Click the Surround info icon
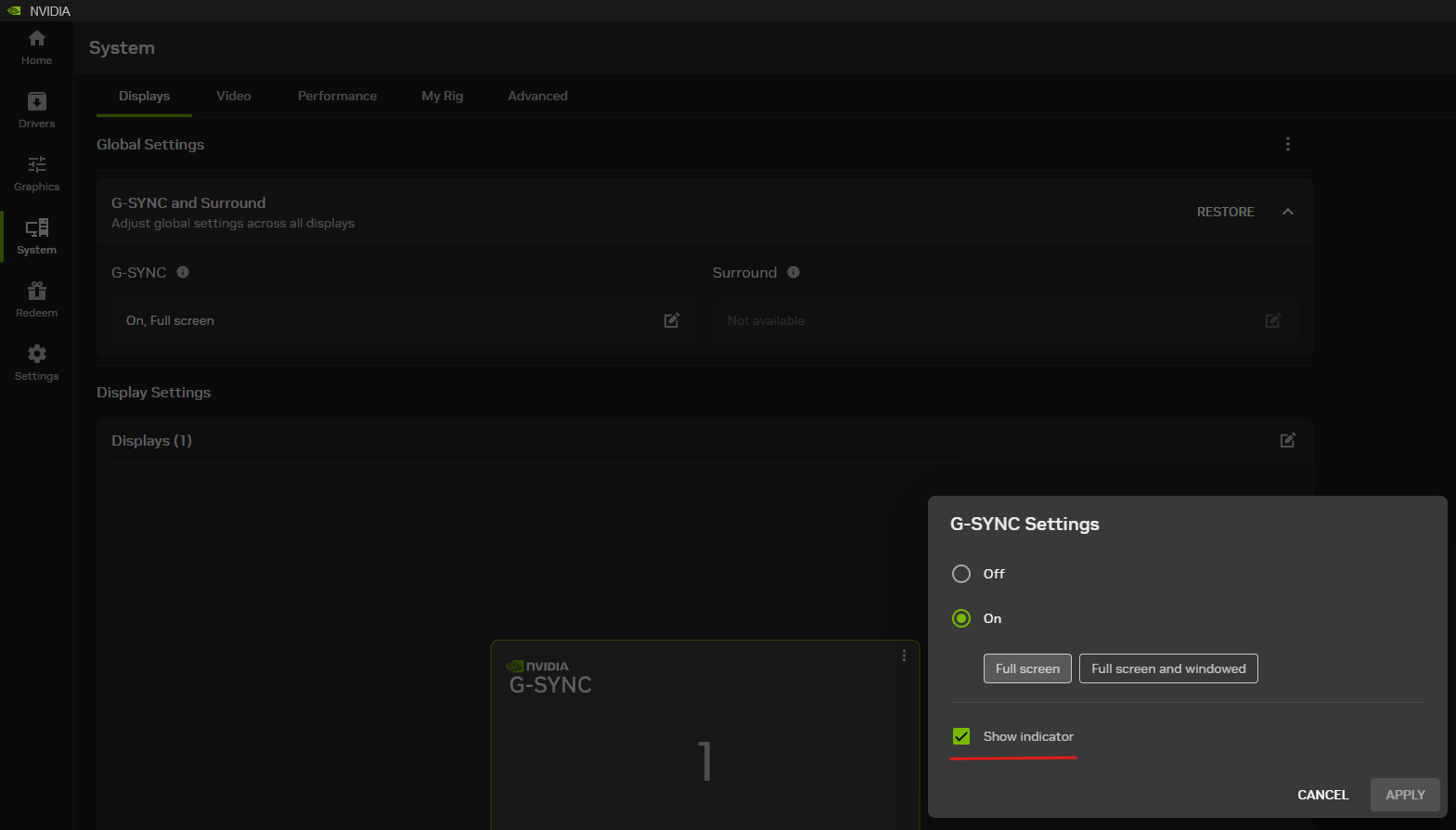This screenshot has height=830, width=1456. pos(793,272)
